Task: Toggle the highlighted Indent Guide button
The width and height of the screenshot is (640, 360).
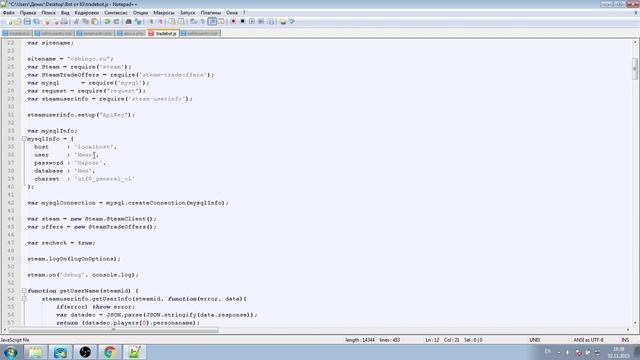Action: pos(212,21)
